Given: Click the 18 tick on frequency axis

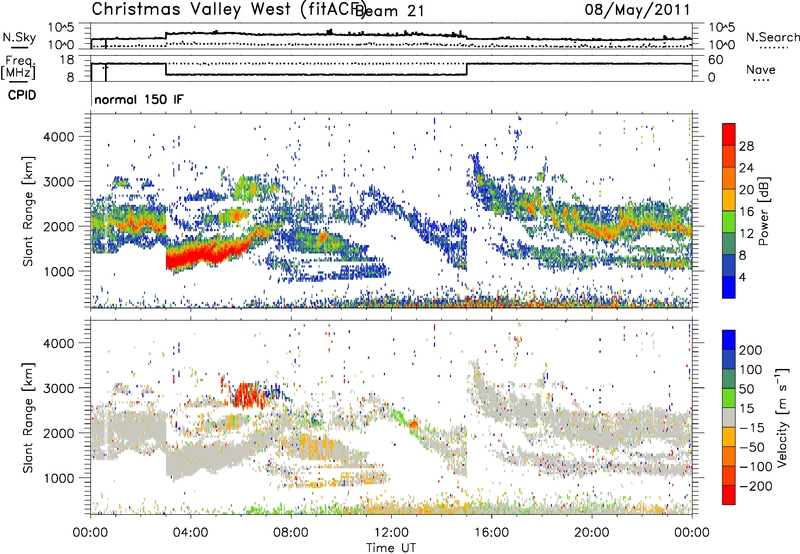Looking at the screenshot, I should [x=67, y=60].
